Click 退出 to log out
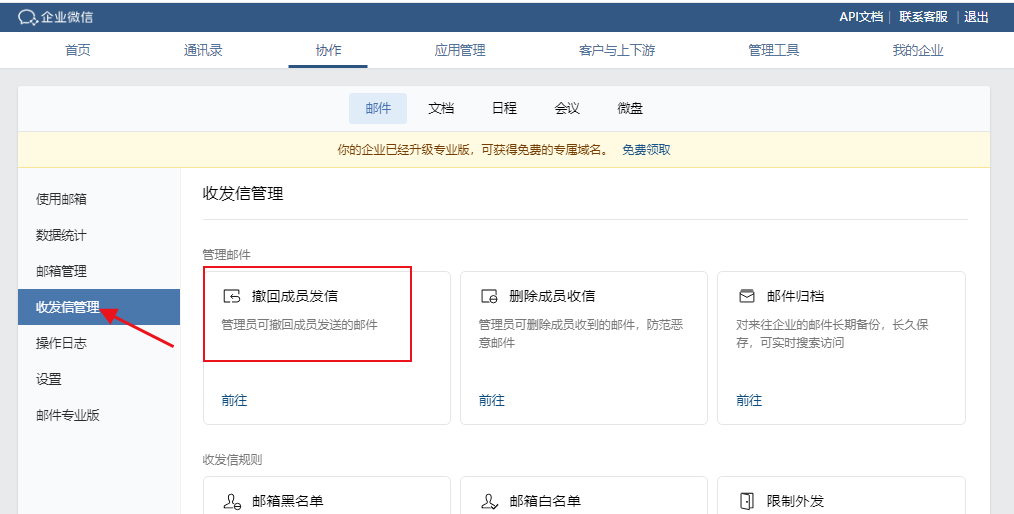The width and height of the screenshot is (1014, 514). click(976, 17)
